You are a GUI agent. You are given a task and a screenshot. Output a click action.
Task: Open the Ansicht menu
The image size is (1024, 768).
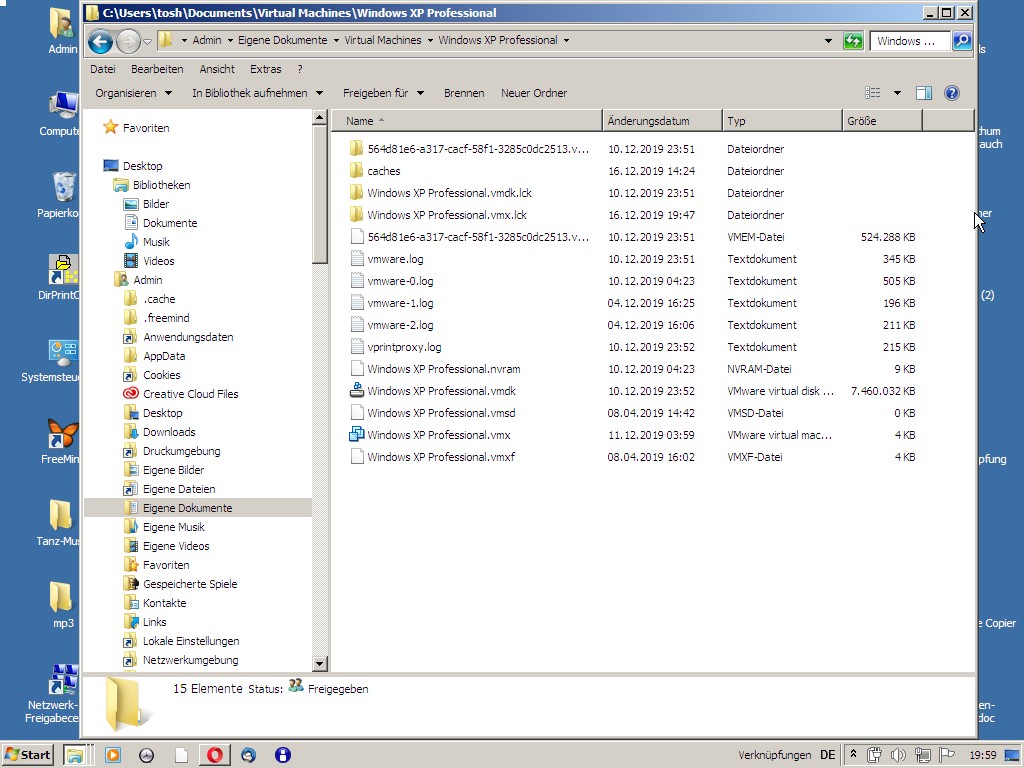(x=217, y=69)
